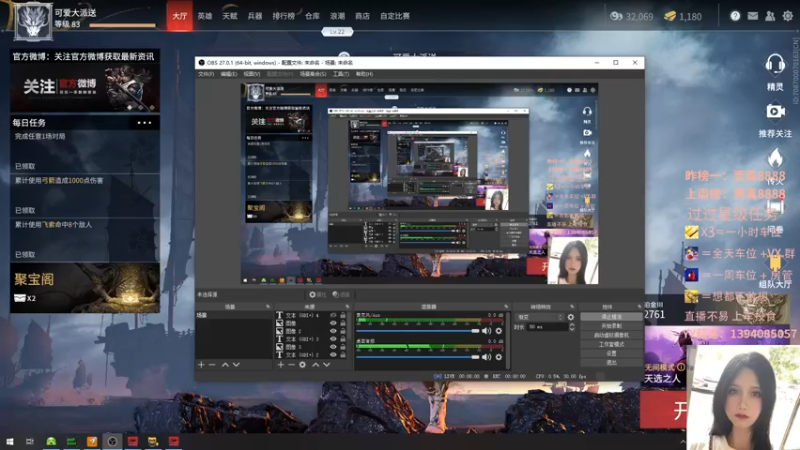Switch to the game 英雄 tab
The width and height of the screenshot is (800, 450).
point(205,16)
